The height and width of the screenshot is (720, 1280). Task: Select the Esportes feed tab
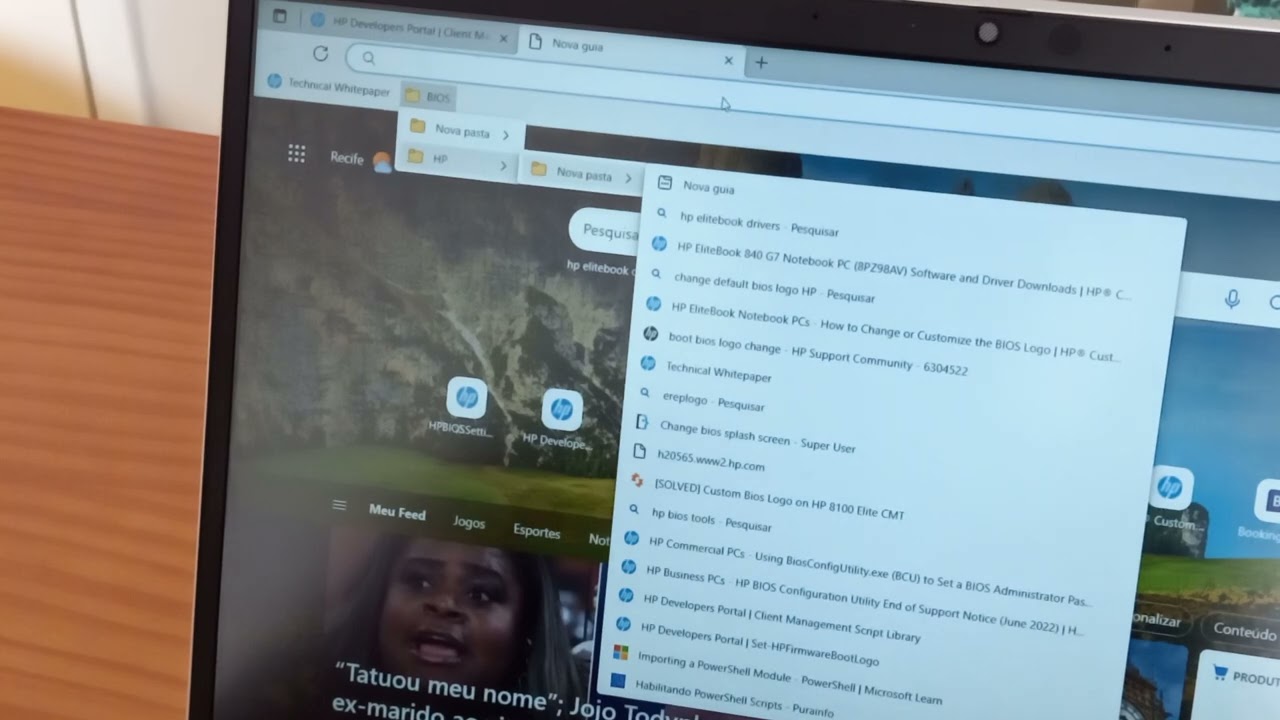537,531
